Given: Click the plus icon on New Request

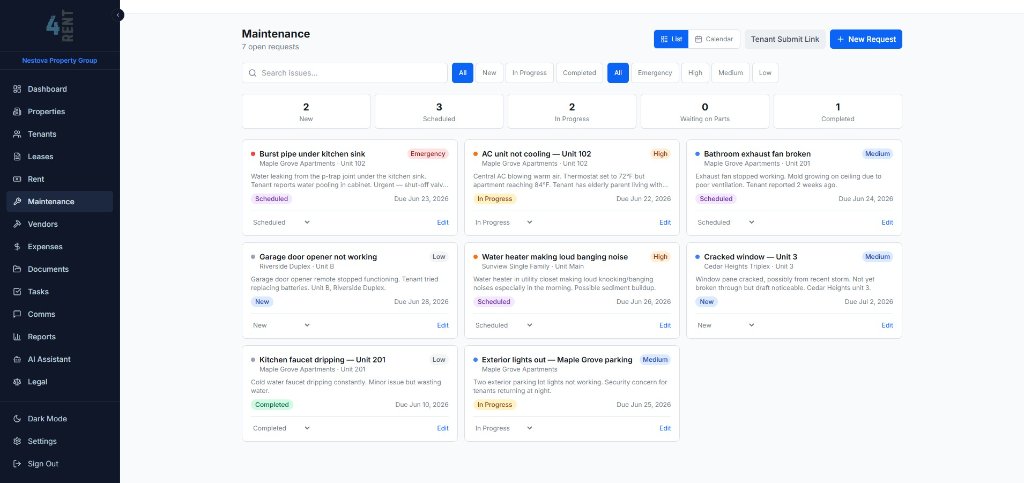Looking at the screenshot, I should pyautogui.click(x=840, y=39).
